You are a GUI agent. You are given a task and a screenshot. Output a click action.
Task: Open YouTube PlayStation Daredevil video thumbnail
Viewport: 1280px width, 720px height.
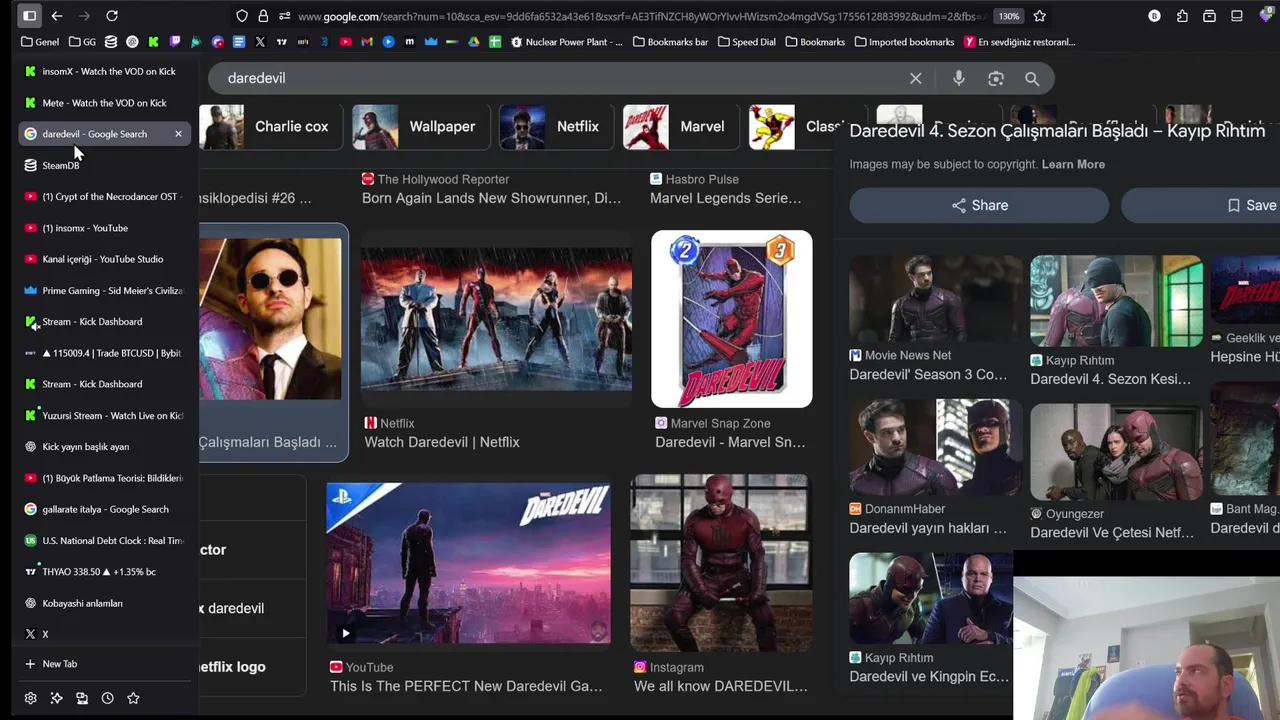pos(468,563)
